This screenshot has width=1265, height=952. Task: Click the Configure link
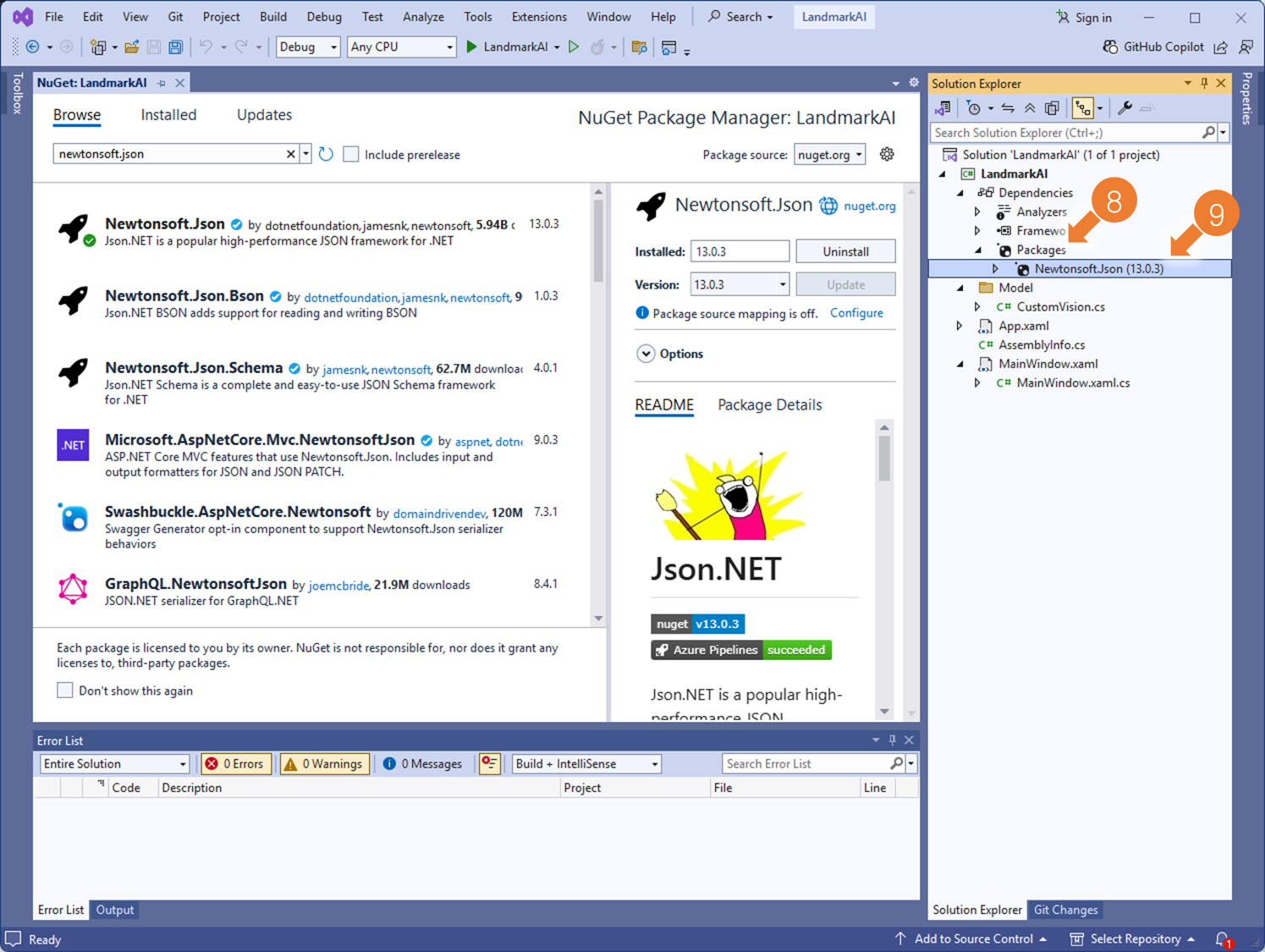coord(856,313)
